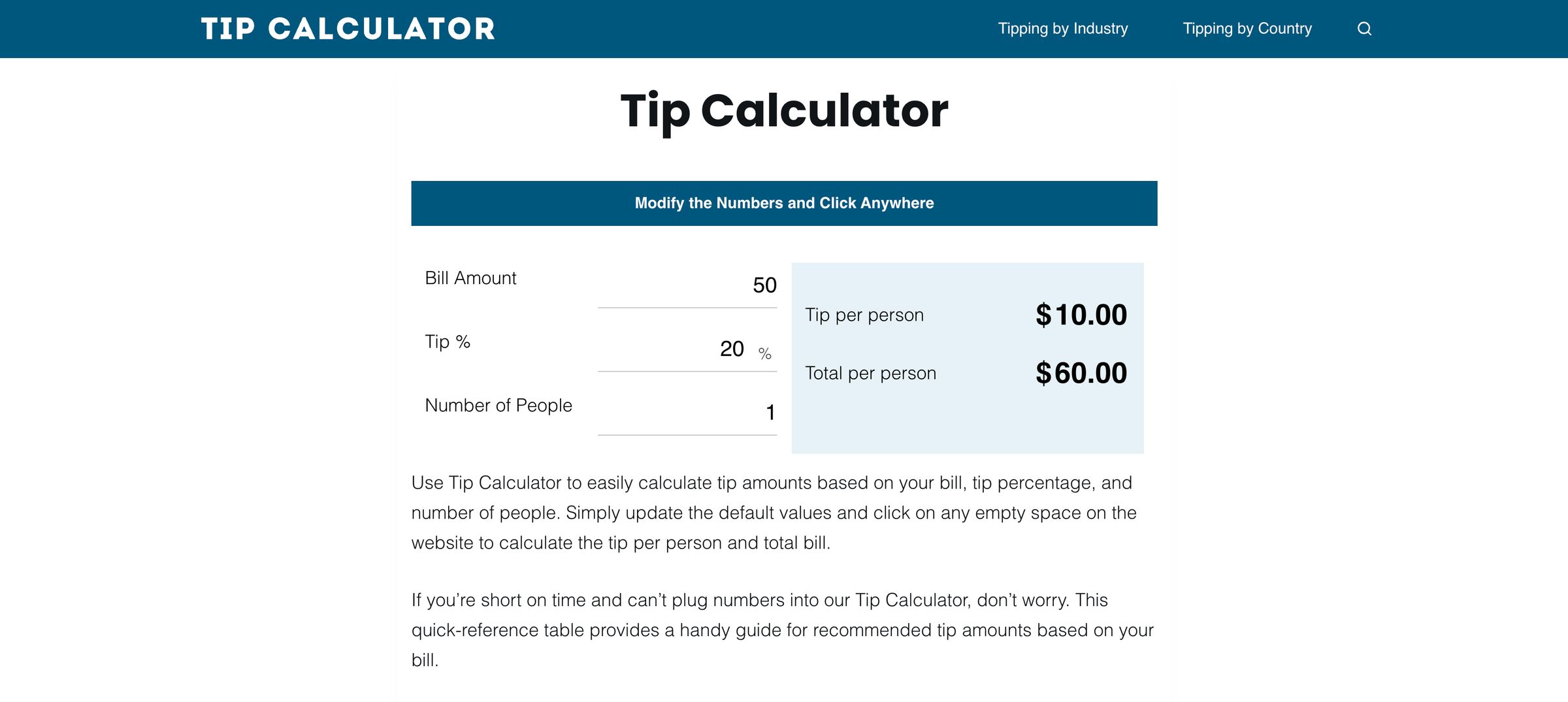The image size is (1568, 702).
Task: Click the Modify the Numbers banner
Action: tap(783, 203)
